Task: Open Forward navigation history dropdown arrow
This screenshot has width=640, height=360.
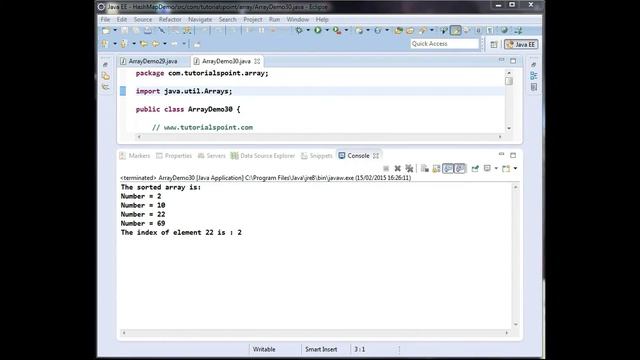Action: click(184, 44)
